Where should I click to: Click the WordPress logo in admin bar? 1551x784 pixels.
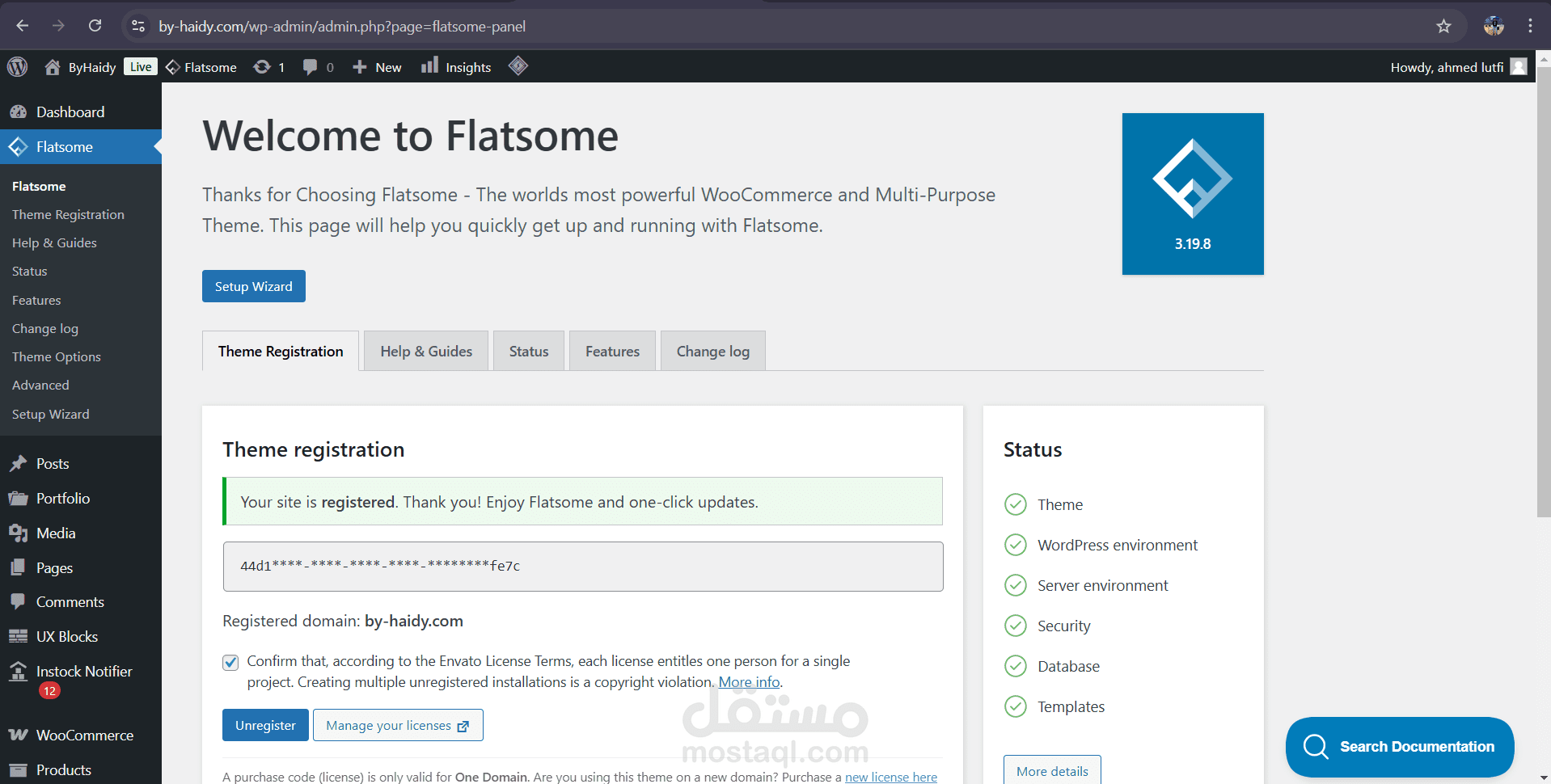[x=18, y=66]
